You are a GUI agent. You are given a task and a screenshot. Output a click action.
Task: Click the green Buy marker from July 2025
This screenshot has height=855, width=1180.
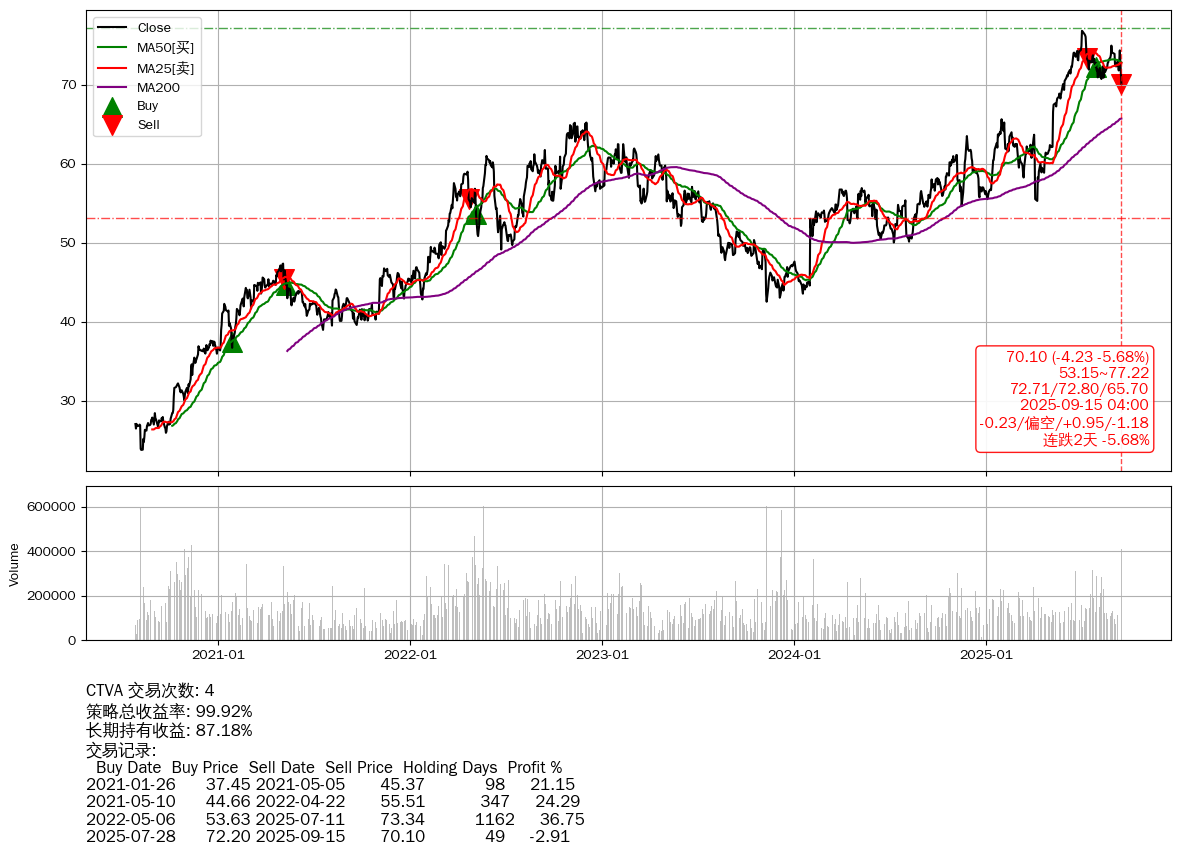tap(1096, 68)
